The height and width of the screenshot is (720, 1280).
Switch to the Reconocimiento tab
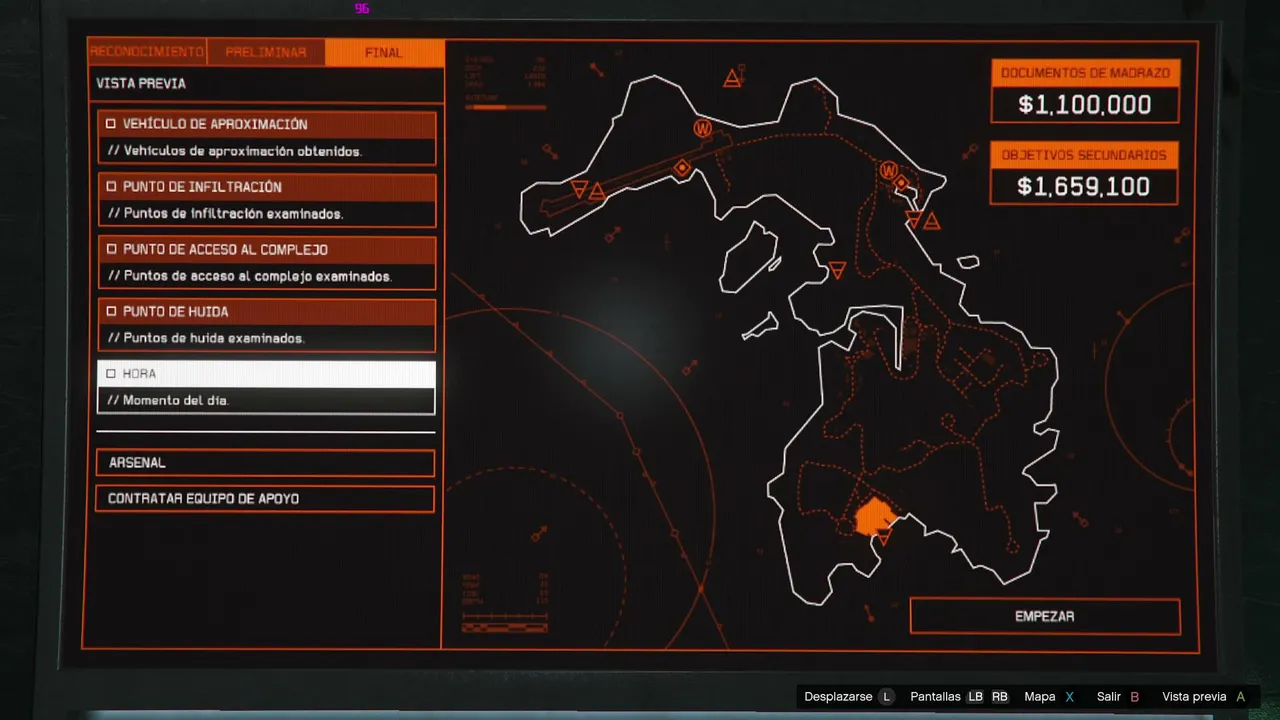147,52
